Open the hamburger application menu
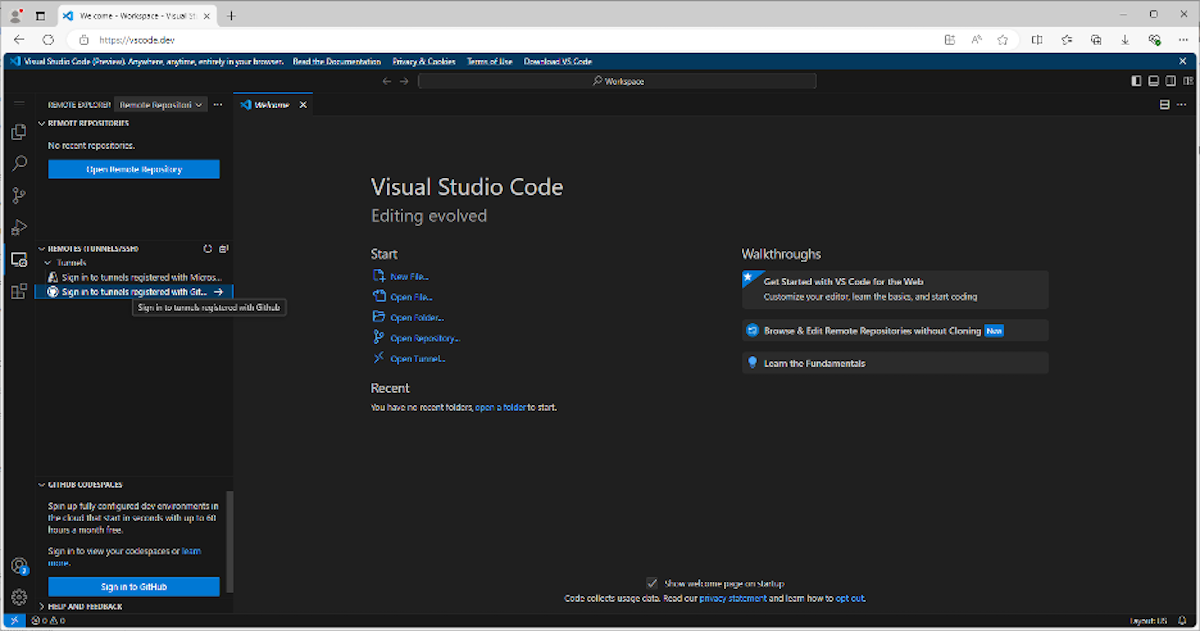Image resolution: width=1200 pixels, height=631 pixels. pyautogui.click(x=18, y=104)
